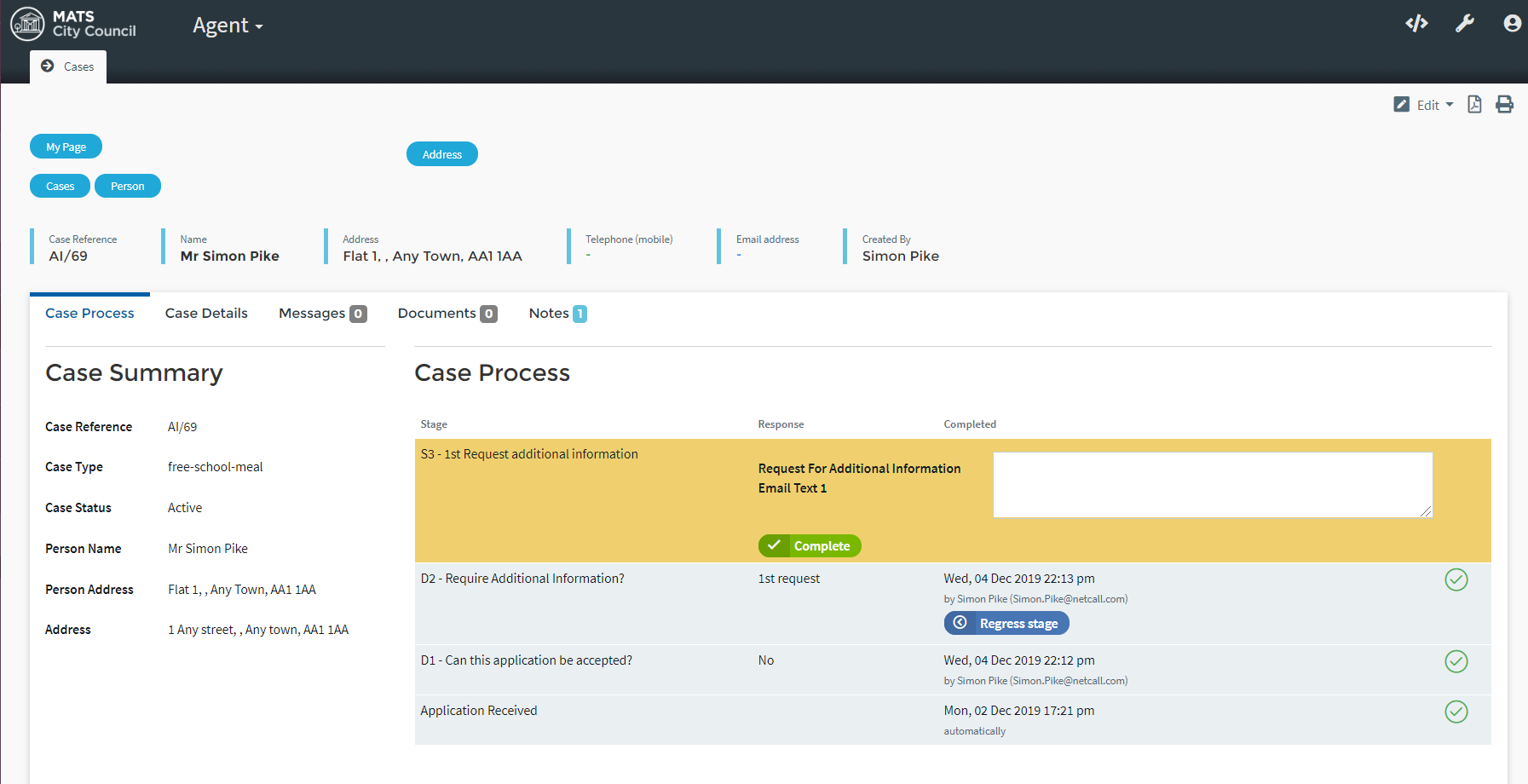Viewport: 1528px width, 784px height.
Task: Open the Edit dropdown menu
Action: coord(1424,105)
